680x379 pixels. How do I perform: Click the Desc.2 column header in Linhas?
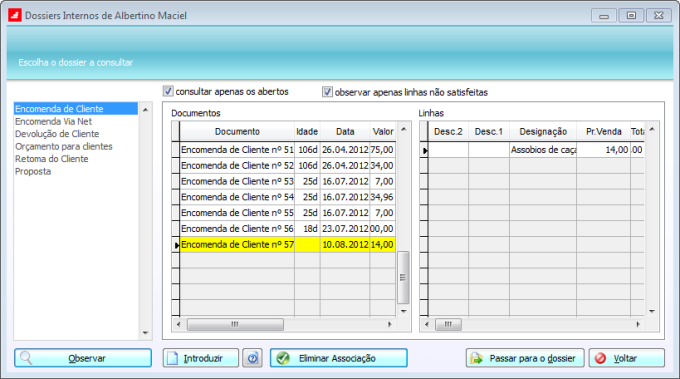448,131
